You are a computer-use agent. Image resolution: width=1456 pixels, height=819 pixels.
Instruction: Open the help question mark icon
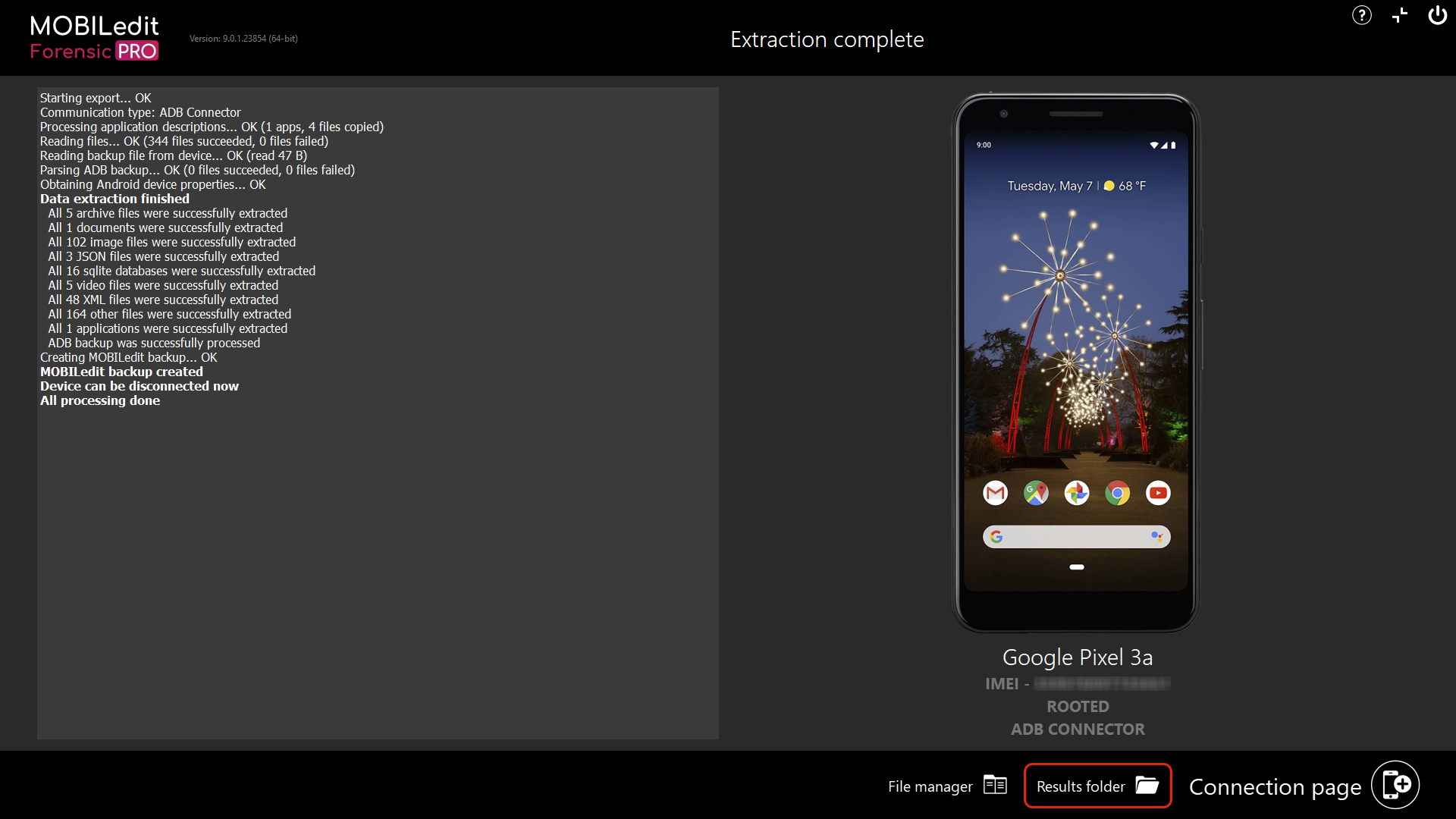pyautogui.click(x=1361, y=15)
